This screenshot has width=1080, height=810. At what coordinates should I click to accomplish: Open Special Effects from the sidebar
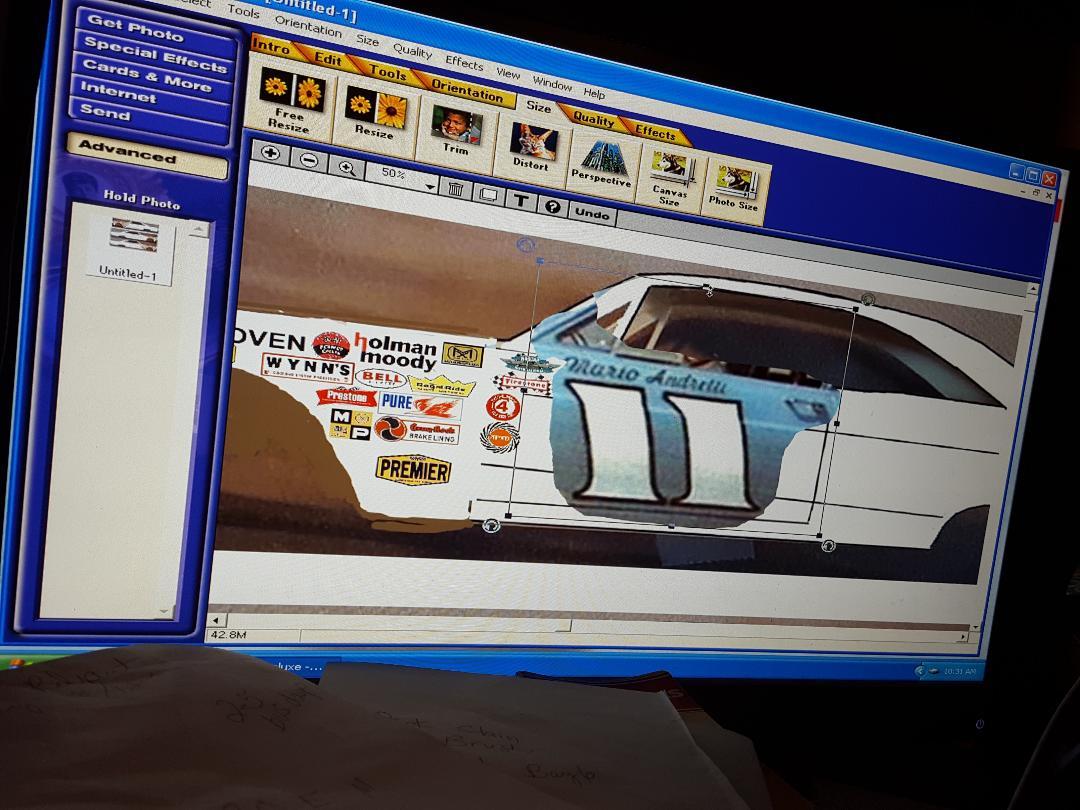click(x=154, y=54)
